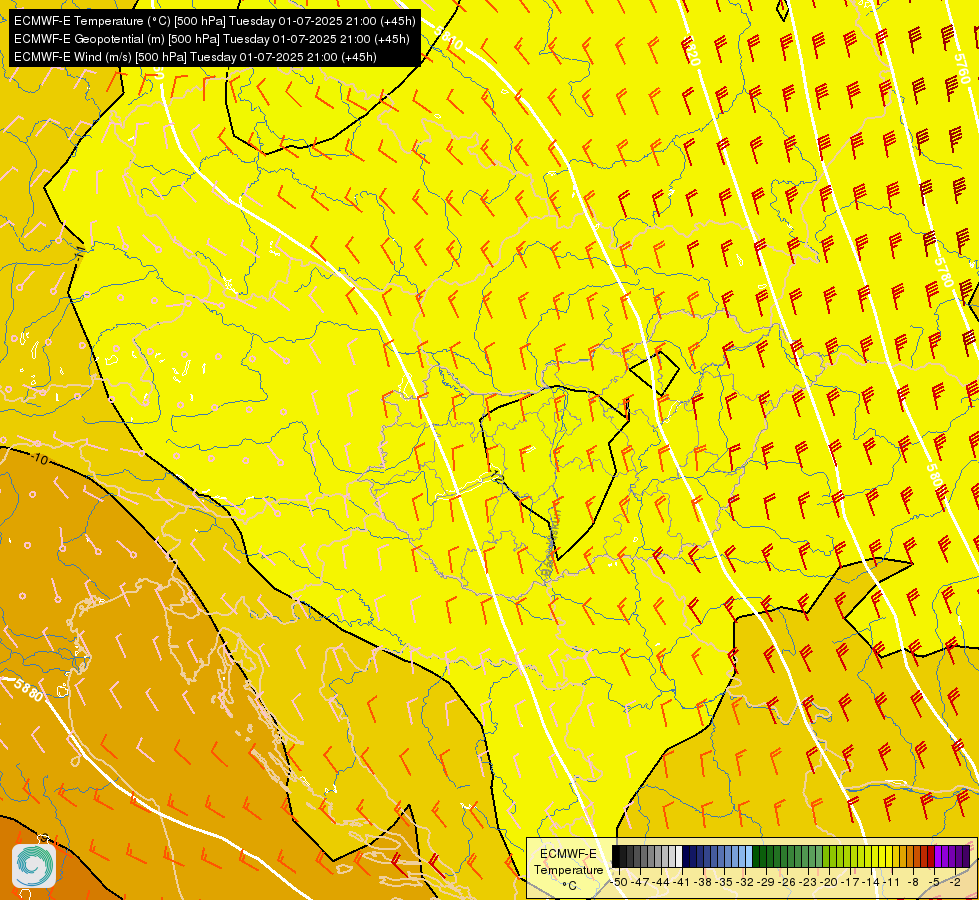This screenshot has width=979, height=900.
Task: Select the ECMWF-E Temperature (°C) title line
Action: pyautogui.click(x=214, y=21)
